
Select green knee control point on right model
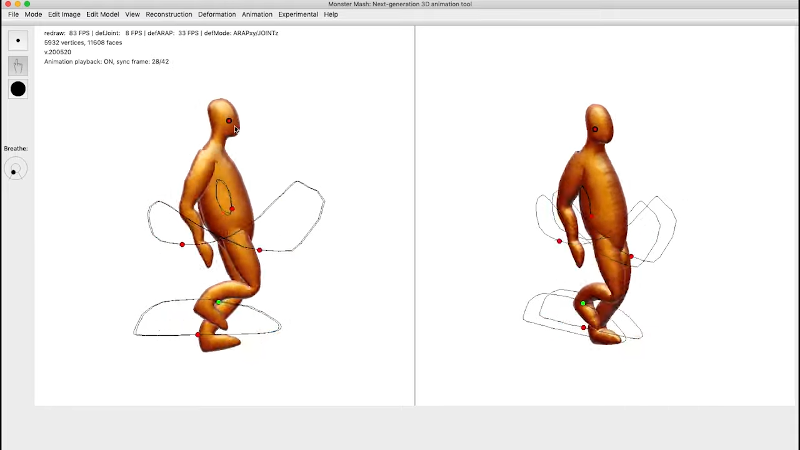[x=583, y=303]
